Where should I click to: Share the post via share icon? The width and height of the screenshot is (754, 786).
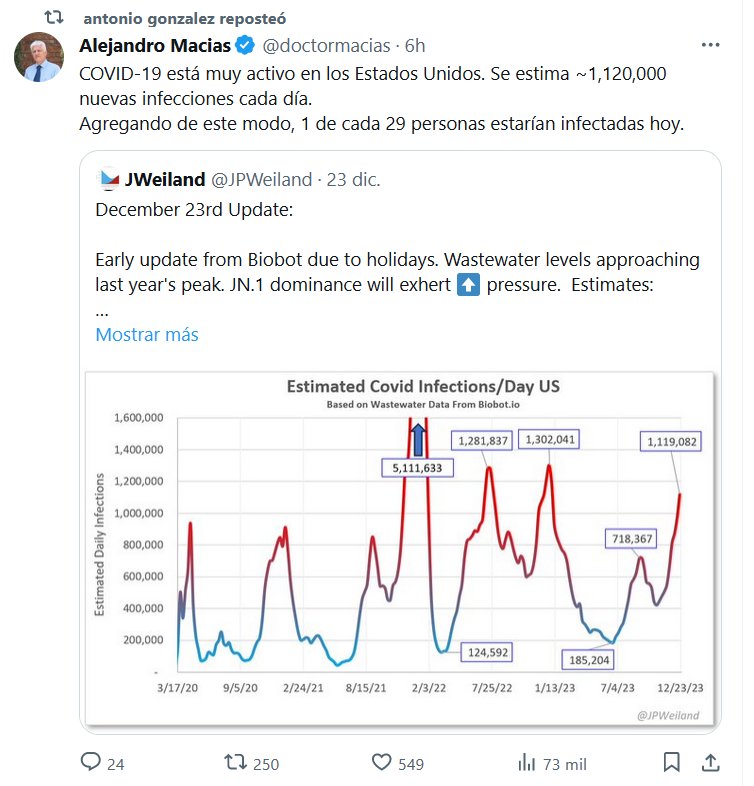pos(710,763)
